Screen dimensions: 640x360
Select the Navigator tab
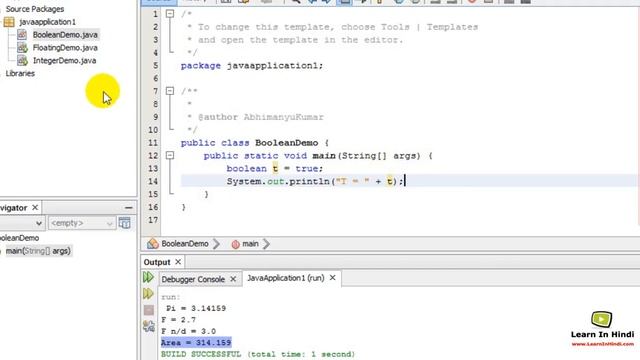13,208
